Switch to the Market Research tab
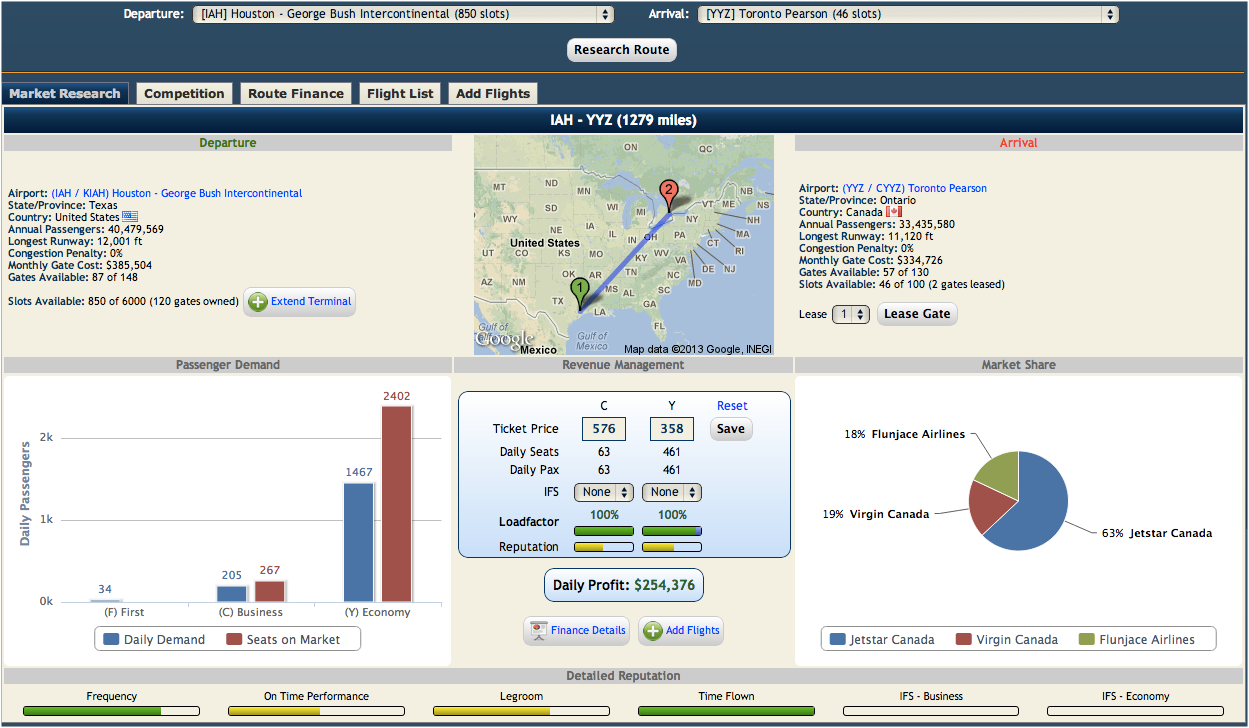This screenshot has height=728, width=1249. pyautogui.click(x=65, y=93)
